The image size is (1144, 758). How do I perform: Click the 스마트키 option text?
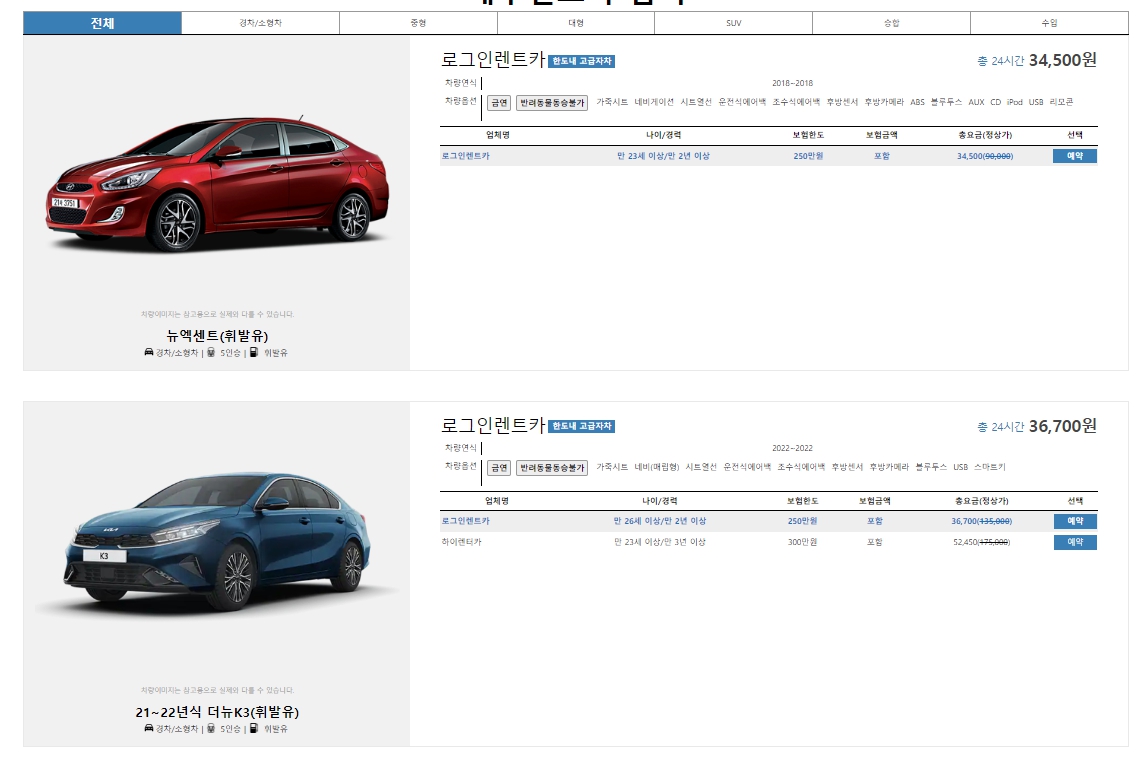[989, 467]
